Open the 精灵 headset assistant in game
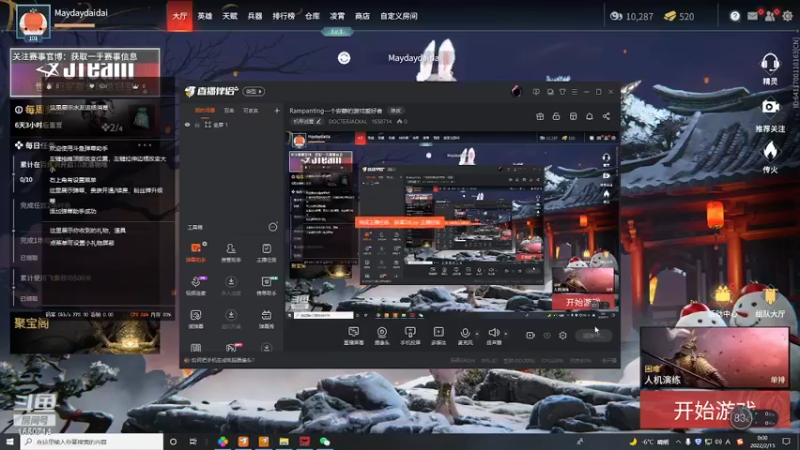The image size is (800, 450). click(770, 69)
